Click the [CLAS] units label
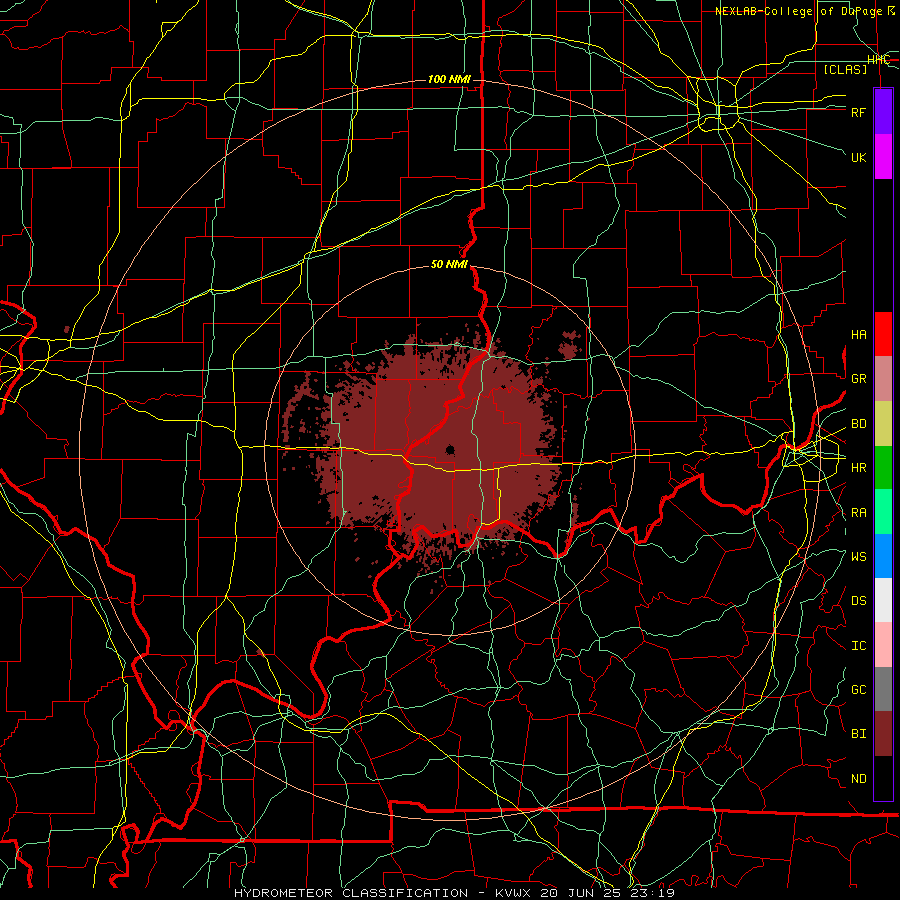 point(845,69)
